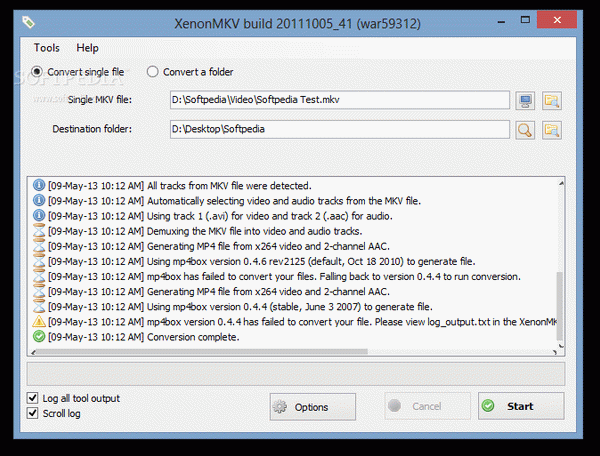Click green check icon of 'Conversion complete'
Image resolution: width=600 pixels, height=456 pixels.
[39, 337]
